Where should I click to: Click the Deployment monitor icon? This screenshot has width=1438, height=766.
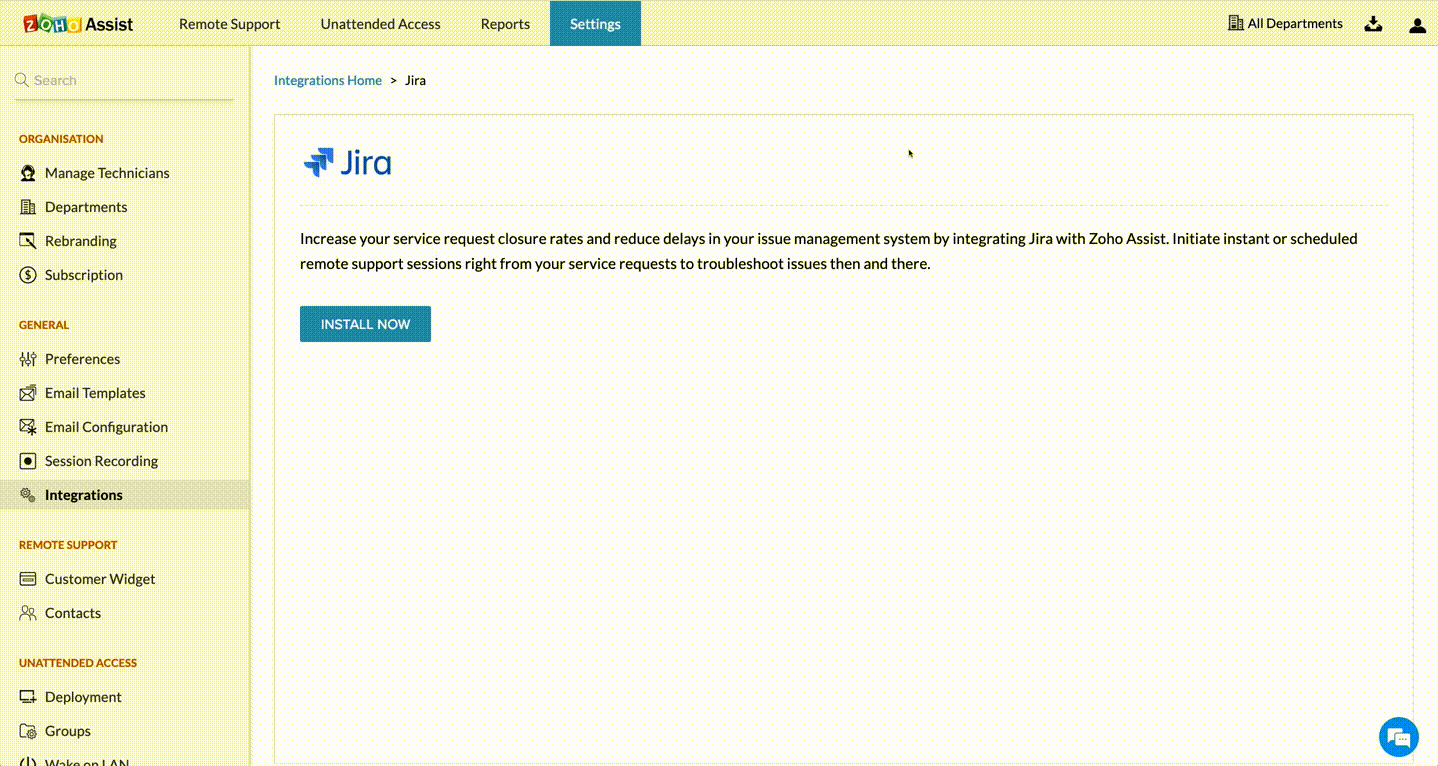pos(28,697)
